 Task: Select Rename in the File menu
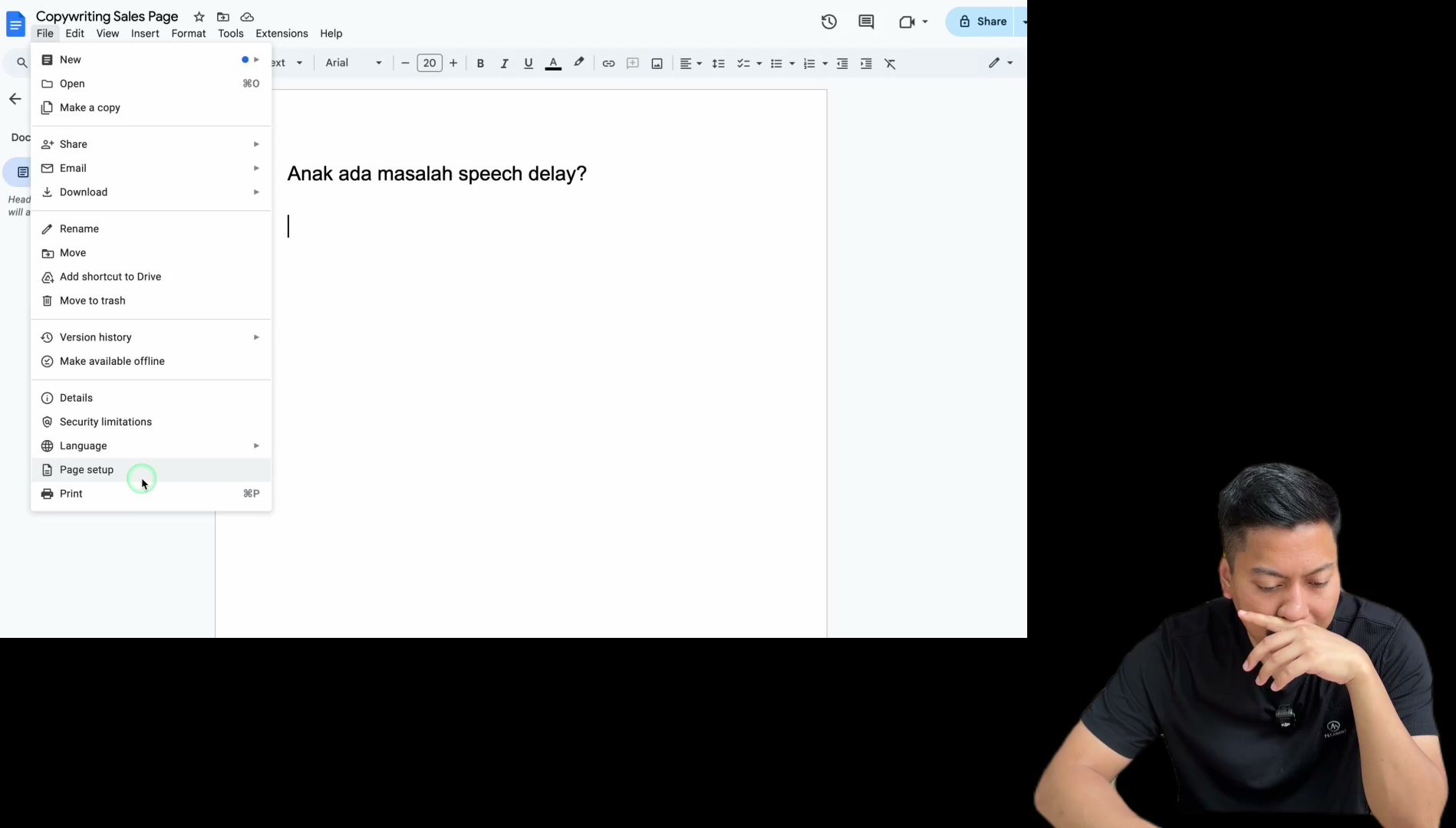(151, 229)
